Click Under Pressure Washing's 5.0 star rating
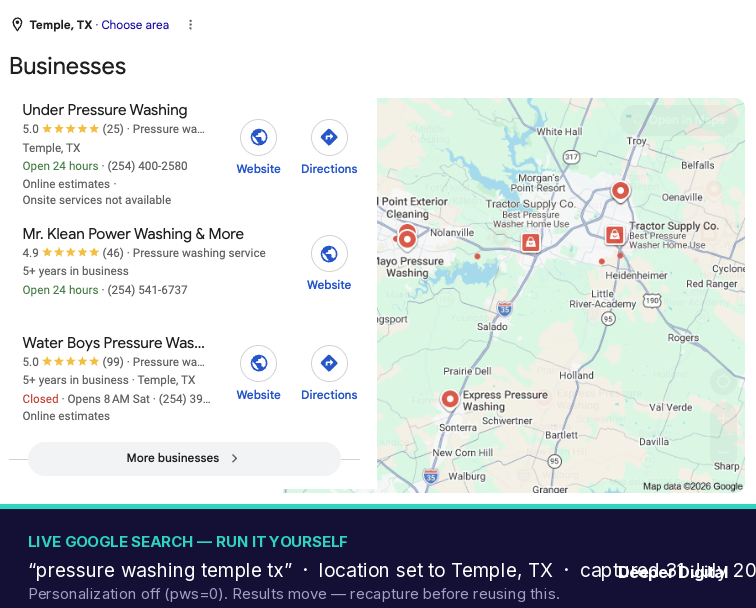756x608 pixels. click(61, 129)
